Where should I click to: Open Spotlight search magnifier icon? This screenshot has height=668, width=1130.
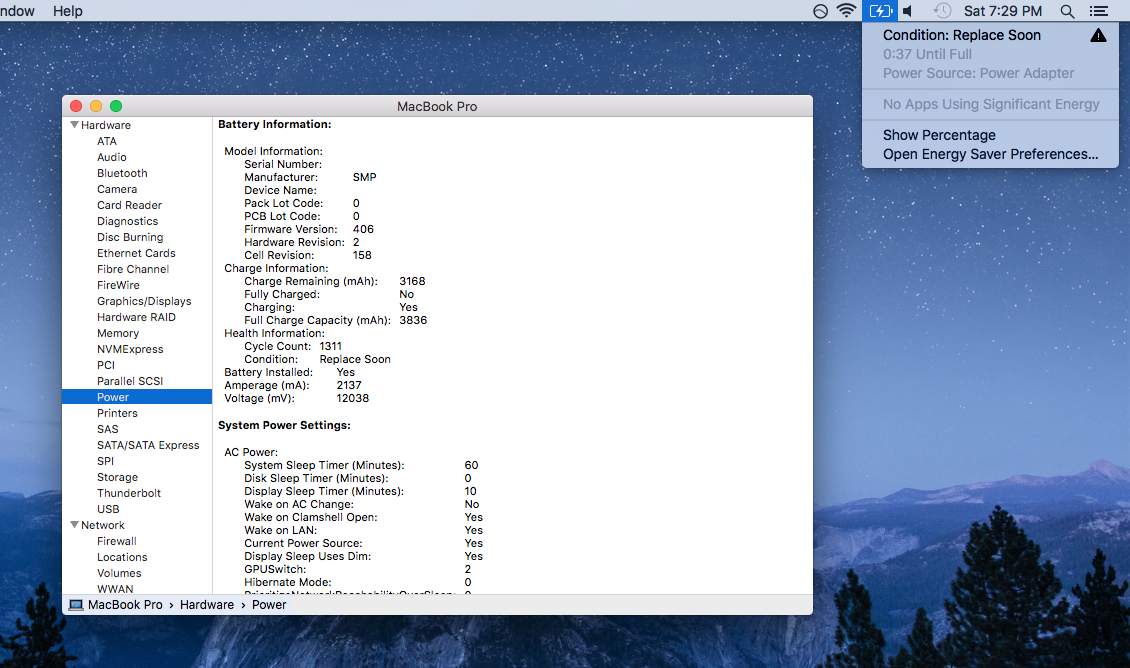[1067, 11]
